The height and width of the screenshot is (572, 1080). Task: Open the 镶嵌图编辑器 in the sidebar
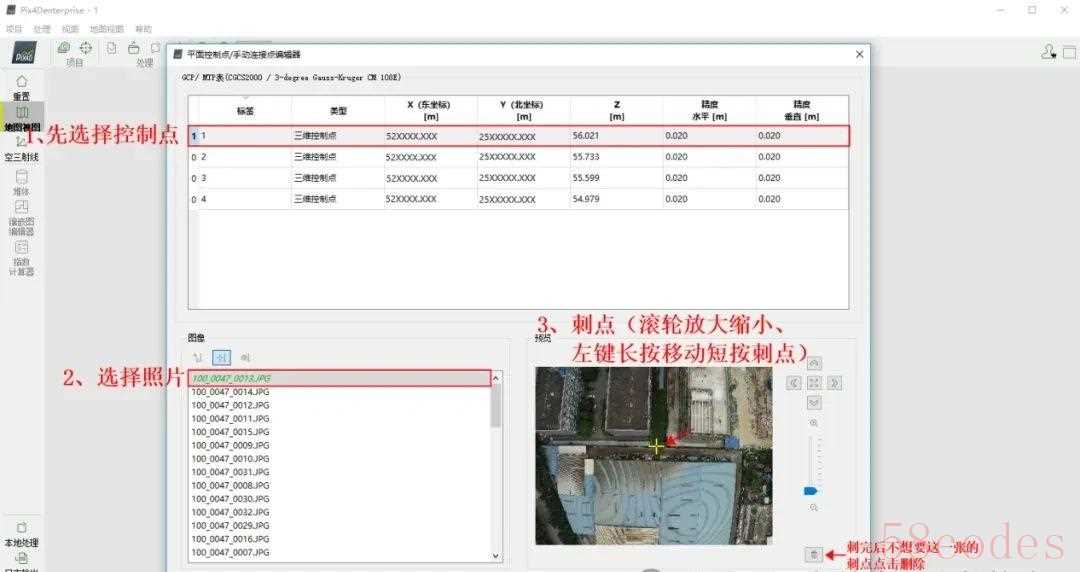[21, 217]
